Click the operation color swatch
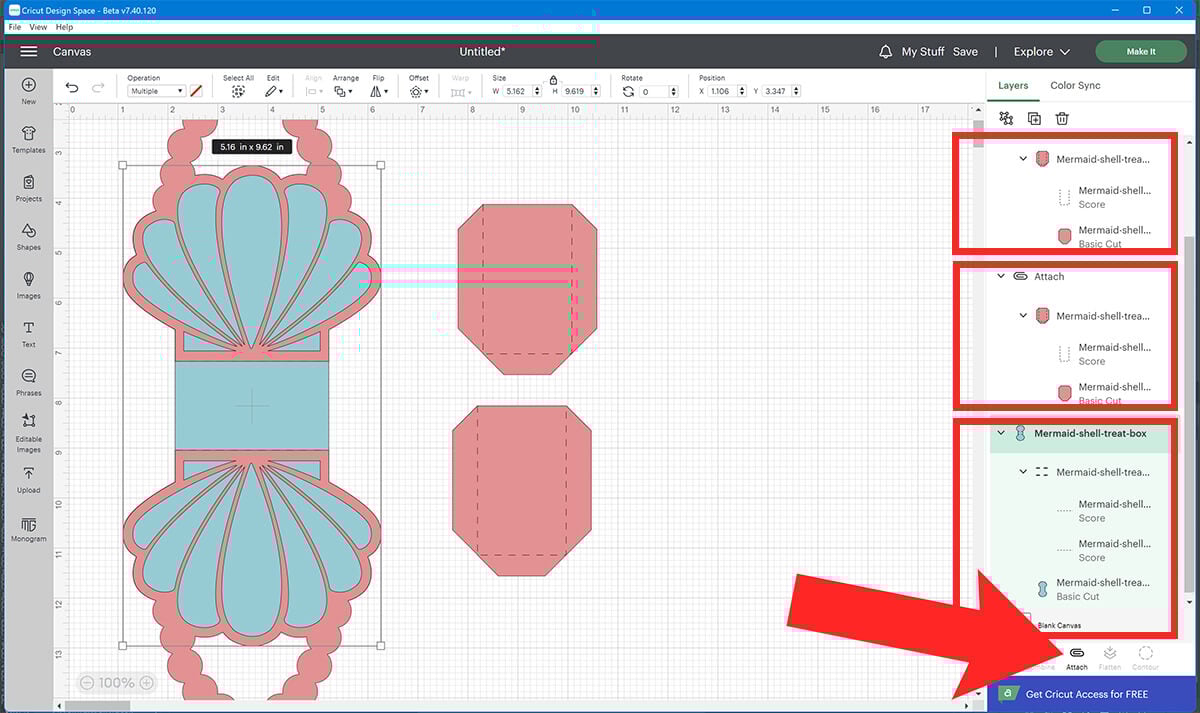The width and height of the screenshot is (1200, 713). tap(196, 91)
